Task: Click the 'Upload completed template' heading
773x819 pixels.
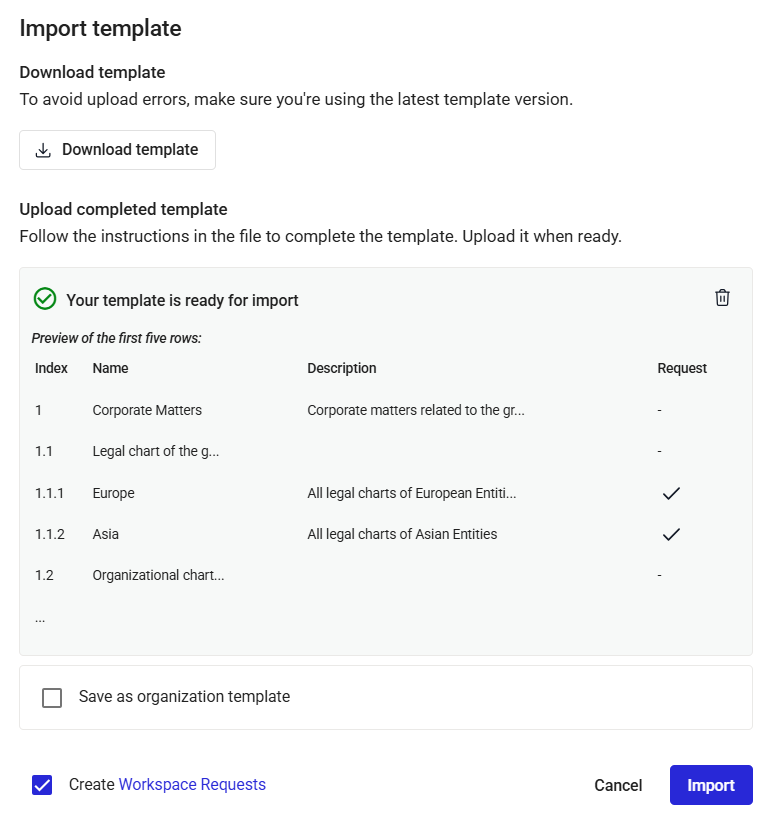Action: click(x=123, y=209)
